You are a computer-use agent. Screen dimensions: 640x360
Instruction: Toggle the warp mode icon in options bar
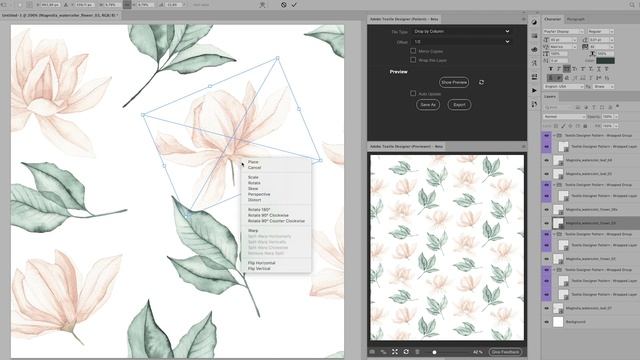[262, 5]
